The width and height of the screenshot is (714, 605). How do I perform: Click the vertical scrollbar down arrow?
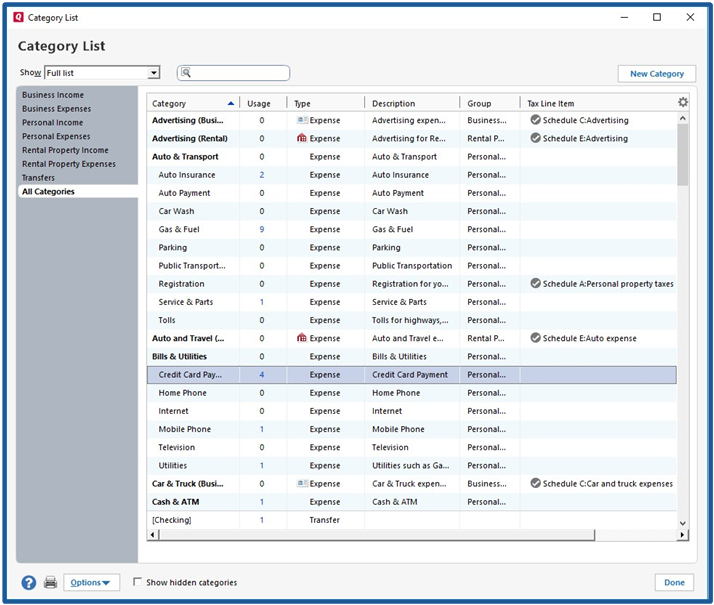[x=683, y=523]
